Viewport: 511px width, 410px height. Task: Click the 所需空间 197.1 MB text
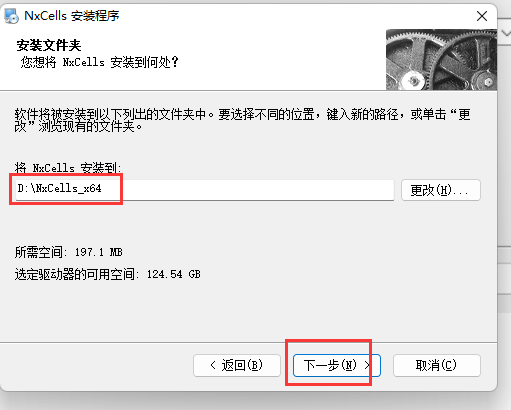[x=69, y=252]
